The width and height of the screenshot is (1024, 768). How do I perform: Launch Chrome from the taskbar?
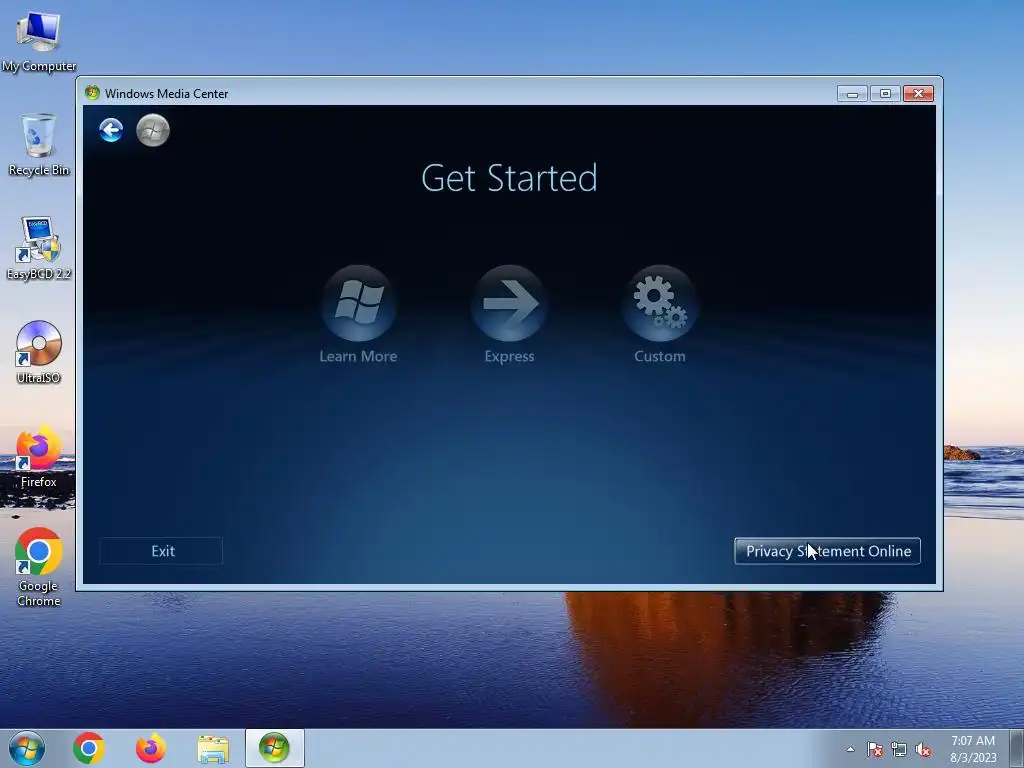tap(89, 748)
